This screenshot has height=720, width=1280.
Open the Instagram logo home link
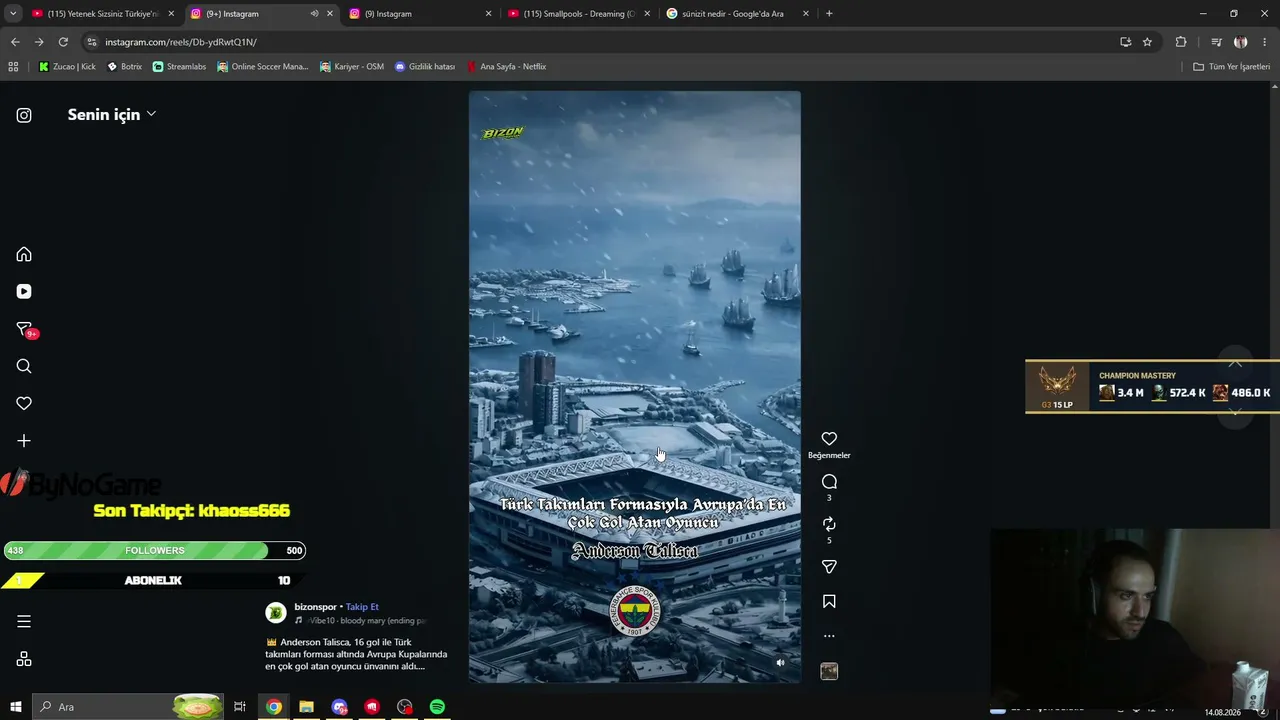coord(24,115)
